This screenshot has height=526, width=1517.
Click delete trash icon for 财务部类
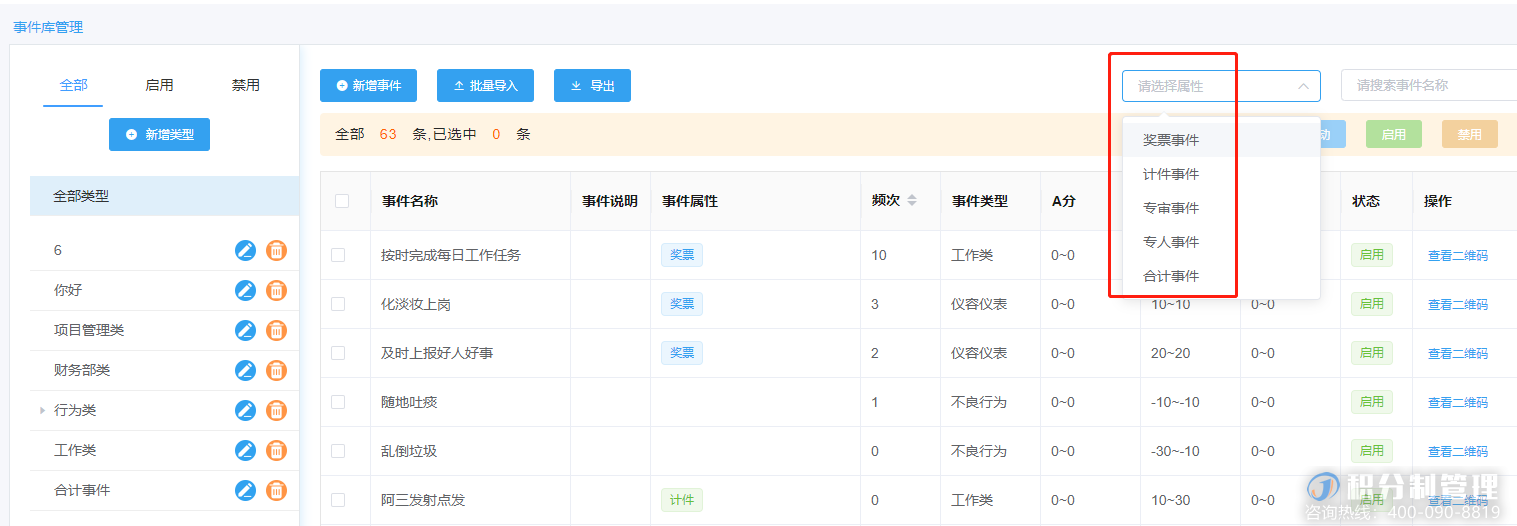point(277,370)
